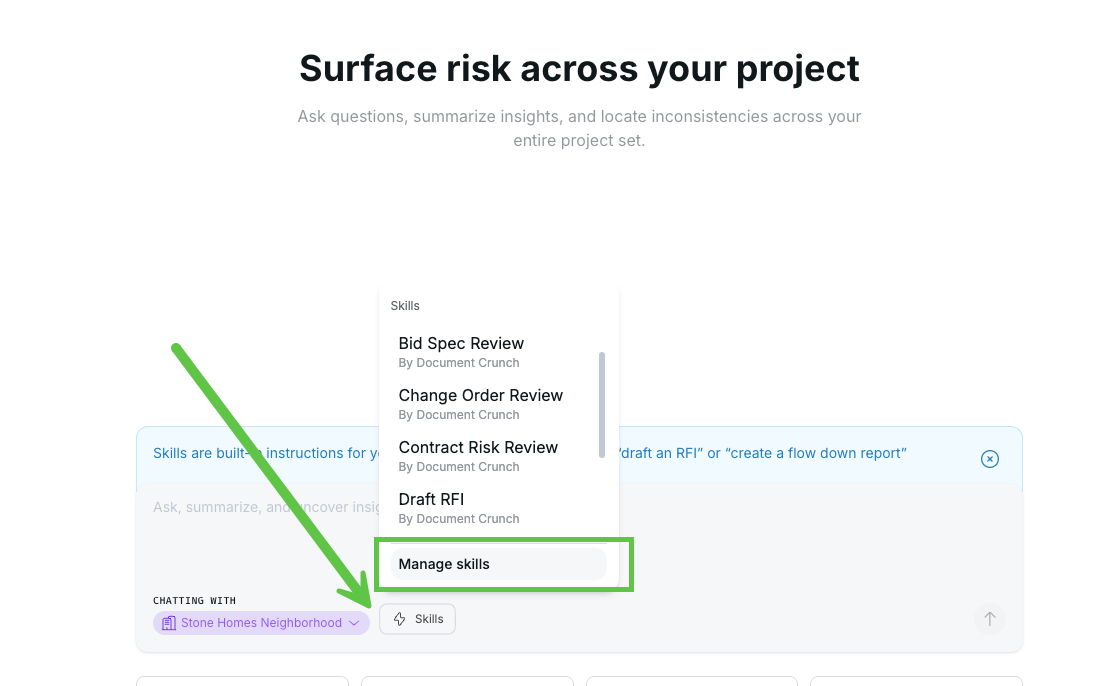Toggle the Skills button dropdown
The height and width of the screenshot is (686, 1100).
coord(417,619)
